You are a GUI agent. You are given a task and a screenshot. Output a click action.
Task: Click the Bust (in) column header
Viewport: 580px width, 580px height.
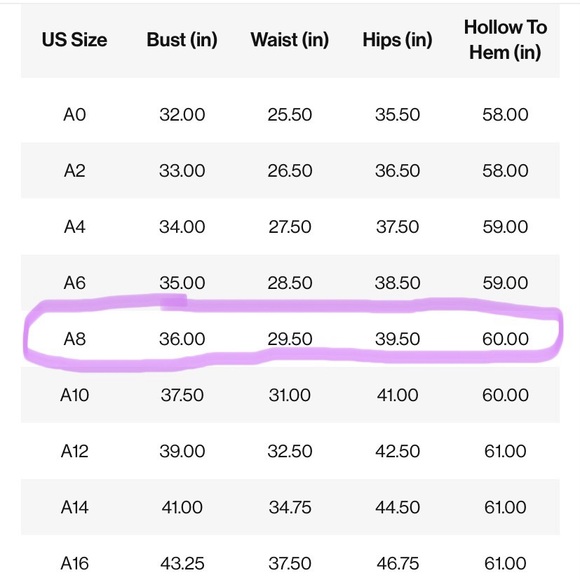click(x=182, y=40)
